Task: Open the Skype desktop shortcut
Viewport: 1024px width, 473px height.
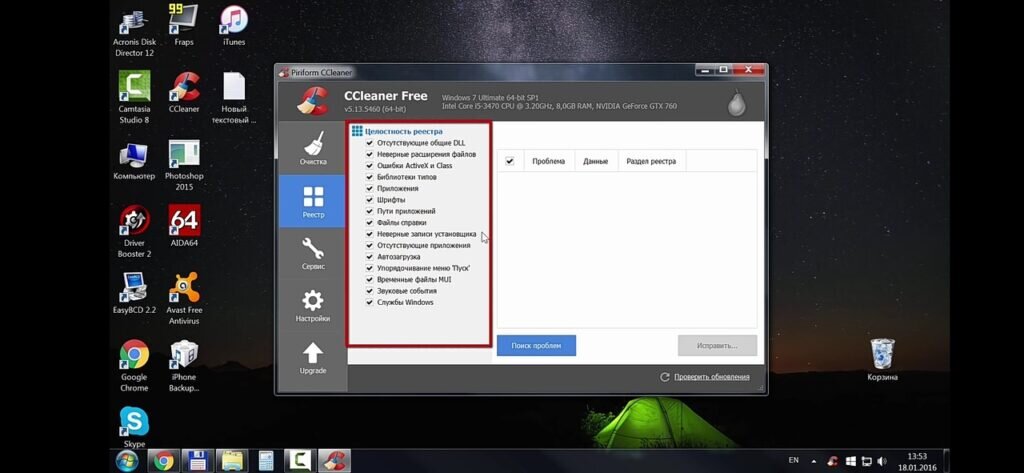Action: 134,427
